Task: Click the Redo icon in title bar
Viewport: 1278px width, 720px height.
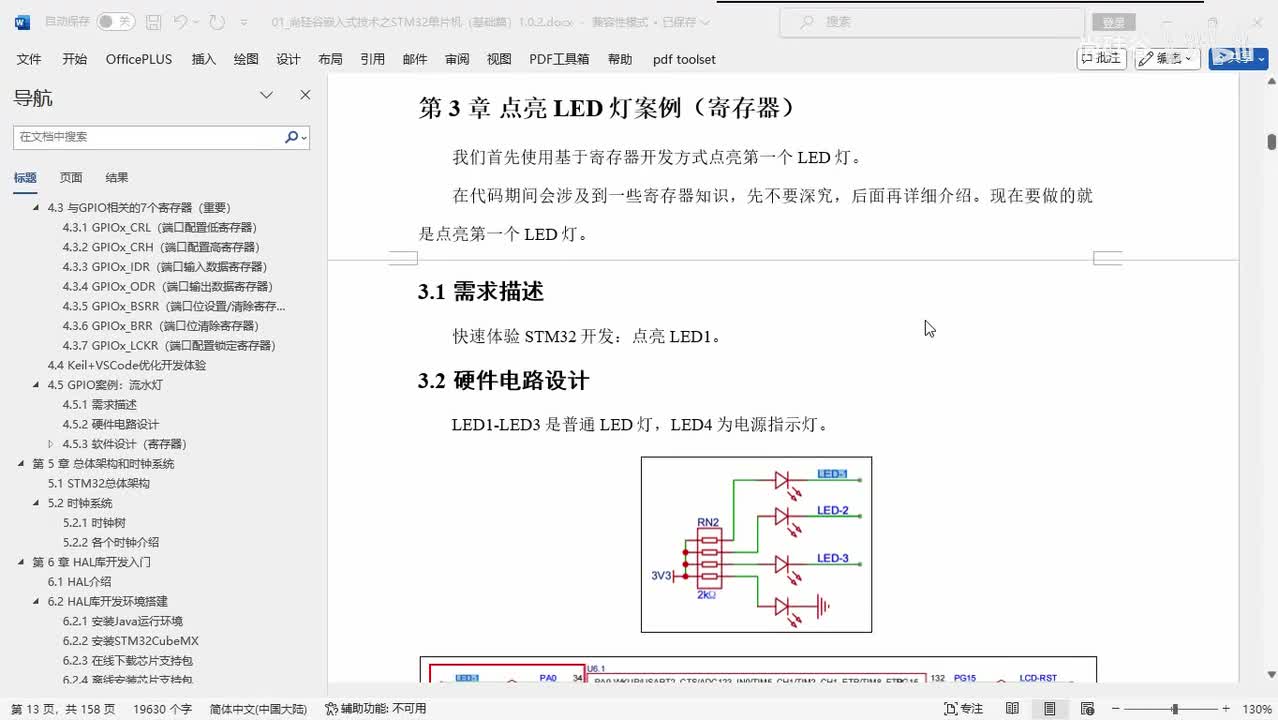Action: pos(217,22)
